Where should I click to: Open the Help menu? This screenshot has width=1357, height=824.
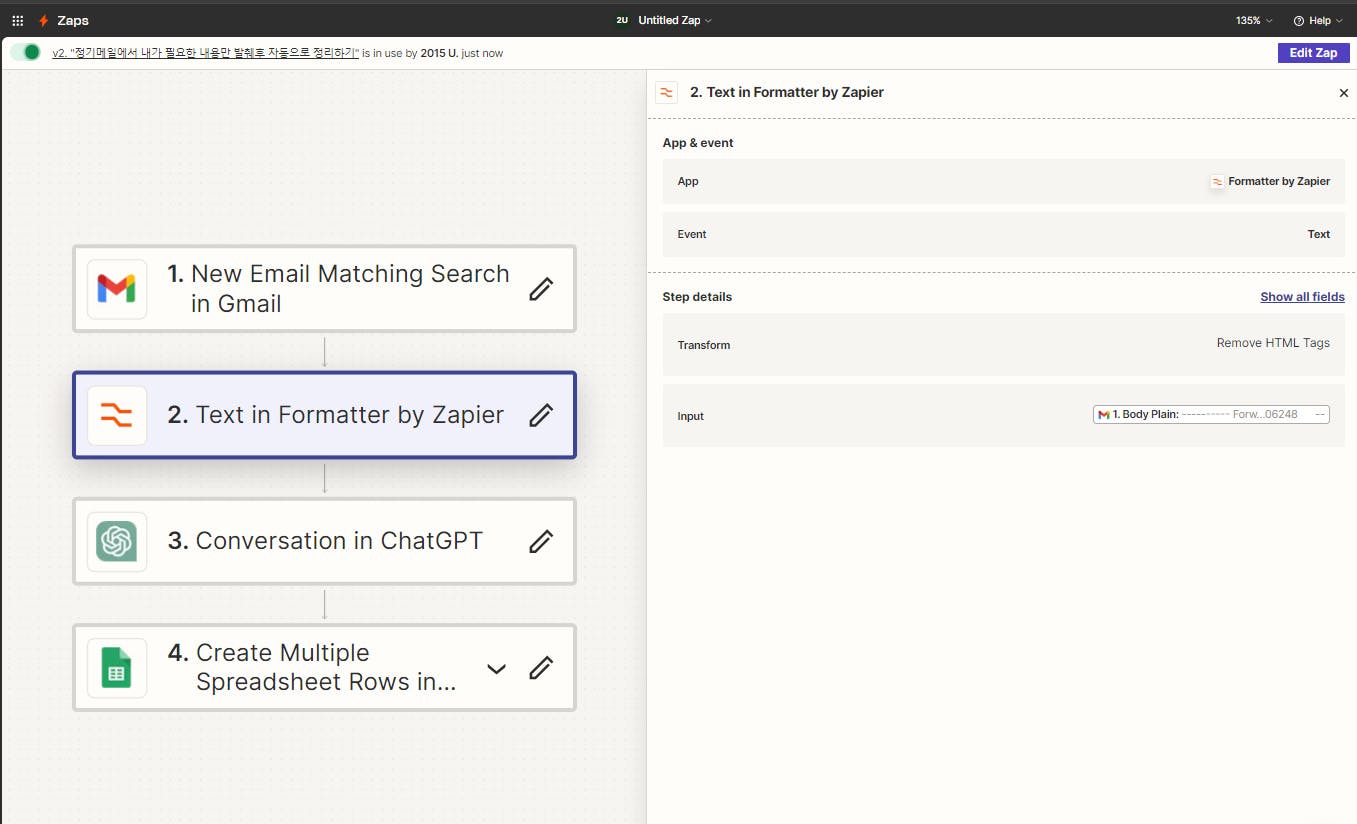1318,20
